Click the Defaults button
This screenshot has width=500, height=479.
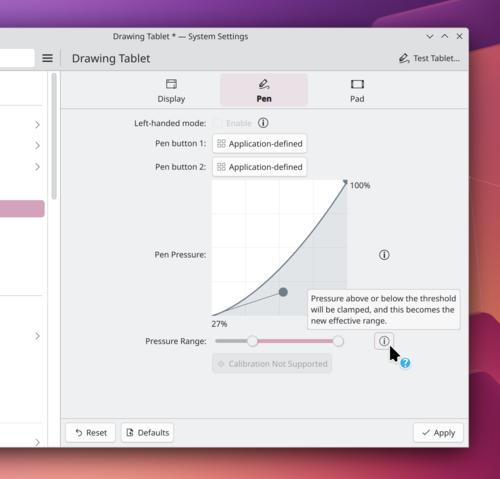coord(147,433)
